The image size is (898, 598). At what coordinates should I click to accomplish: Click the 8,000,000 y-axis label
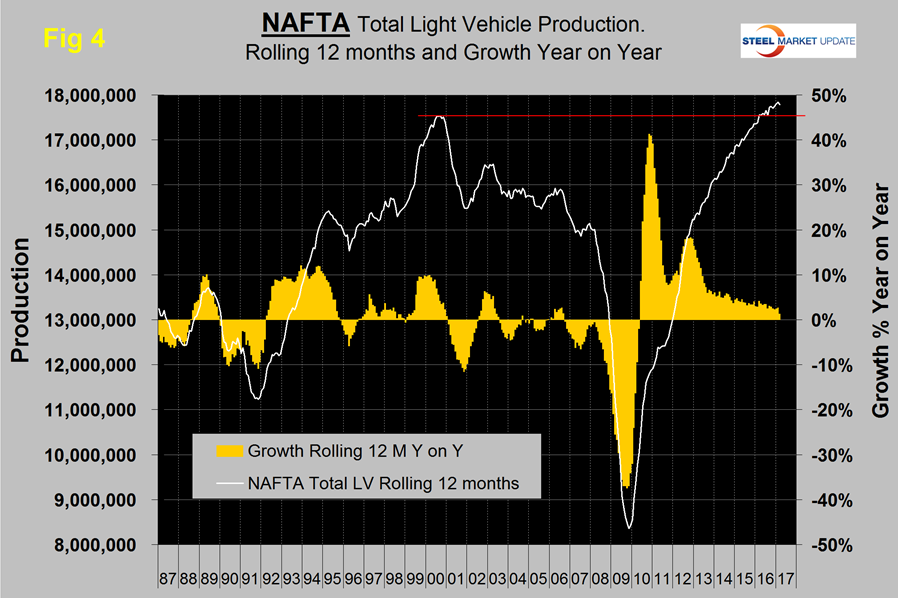tap(96, 545)
